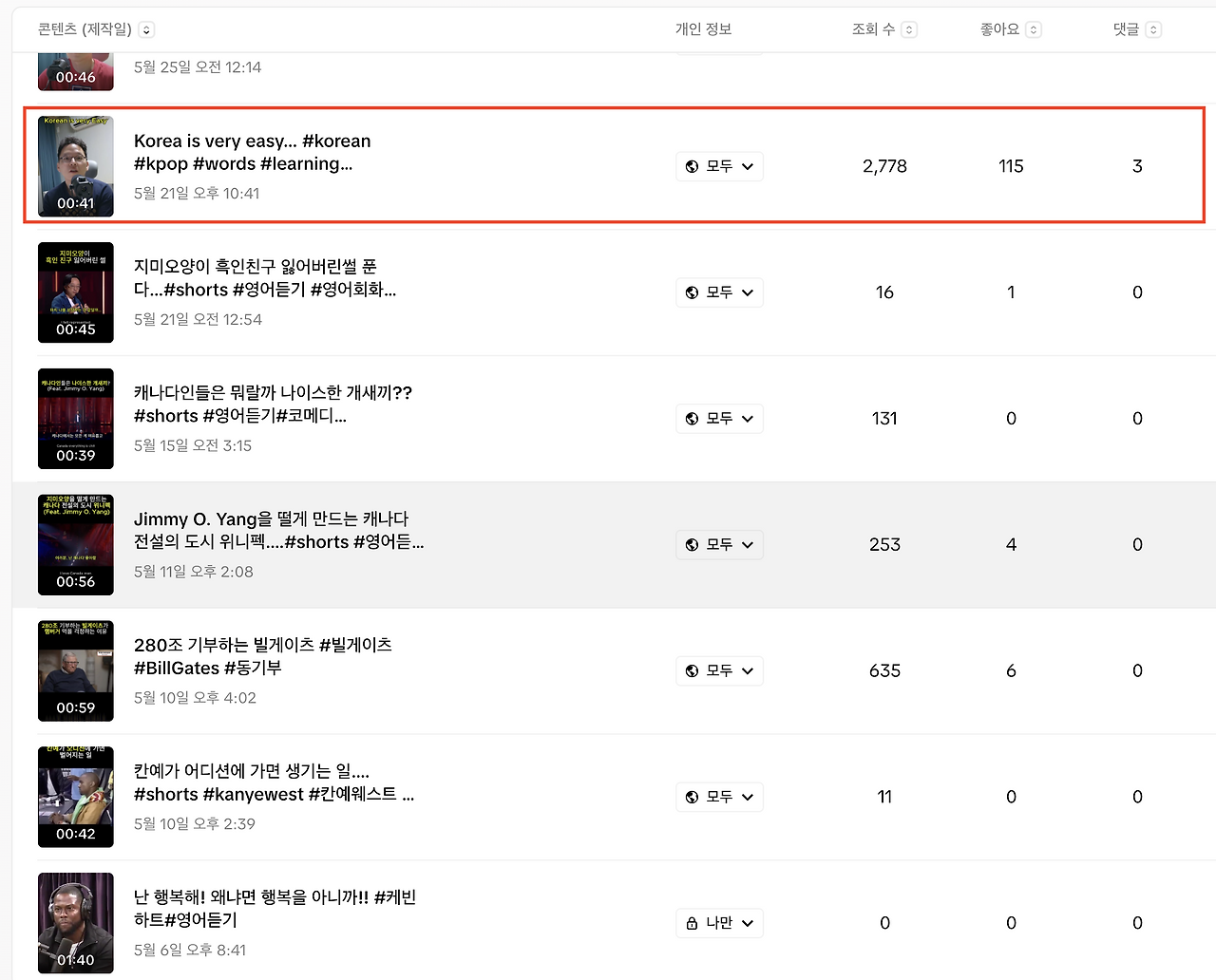The image size is (1216, 980).
Task: Expand the 나만 privacy dropdown
Action: [x=719, y=923]
